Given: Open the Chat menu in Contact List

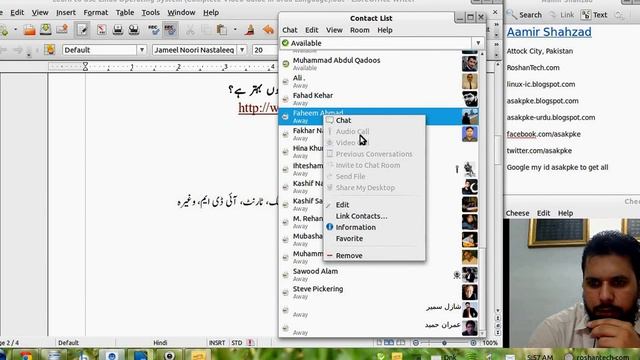Looking at the screenshot, I should [289, 30].
